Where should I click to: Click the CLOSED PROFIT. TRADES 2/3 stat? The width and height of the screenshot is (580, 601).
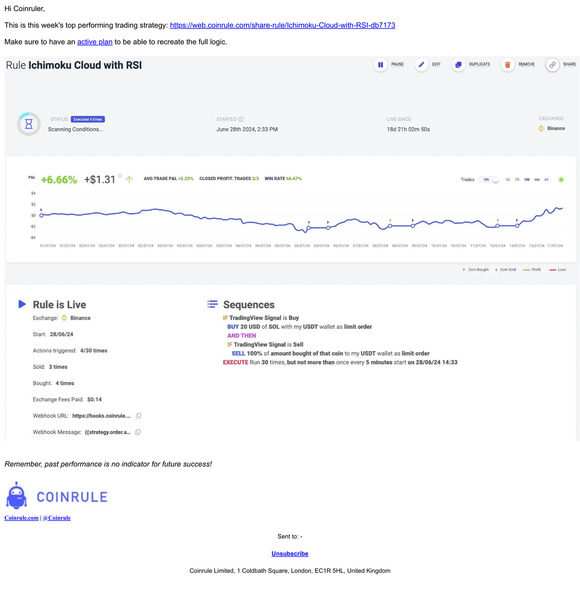229,179
